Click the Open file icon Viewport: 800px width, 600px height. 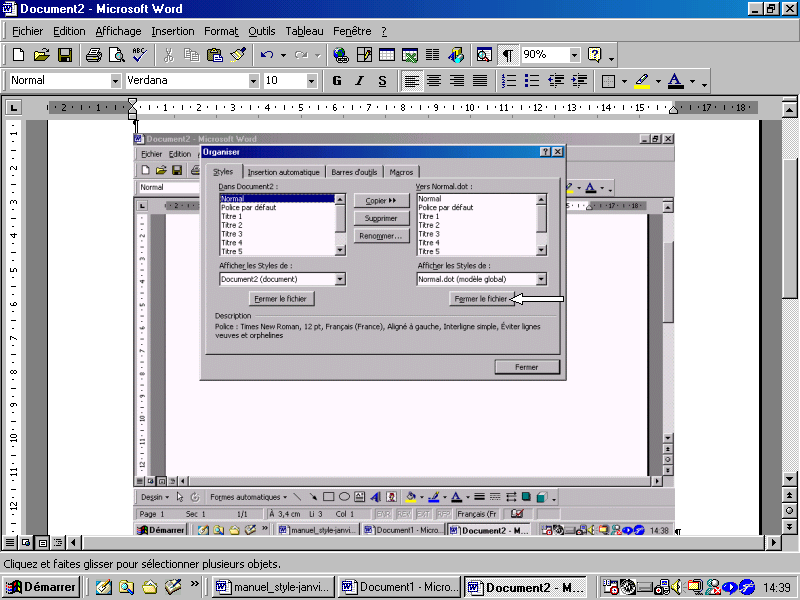pyautogui.click(x=41, y=55)
